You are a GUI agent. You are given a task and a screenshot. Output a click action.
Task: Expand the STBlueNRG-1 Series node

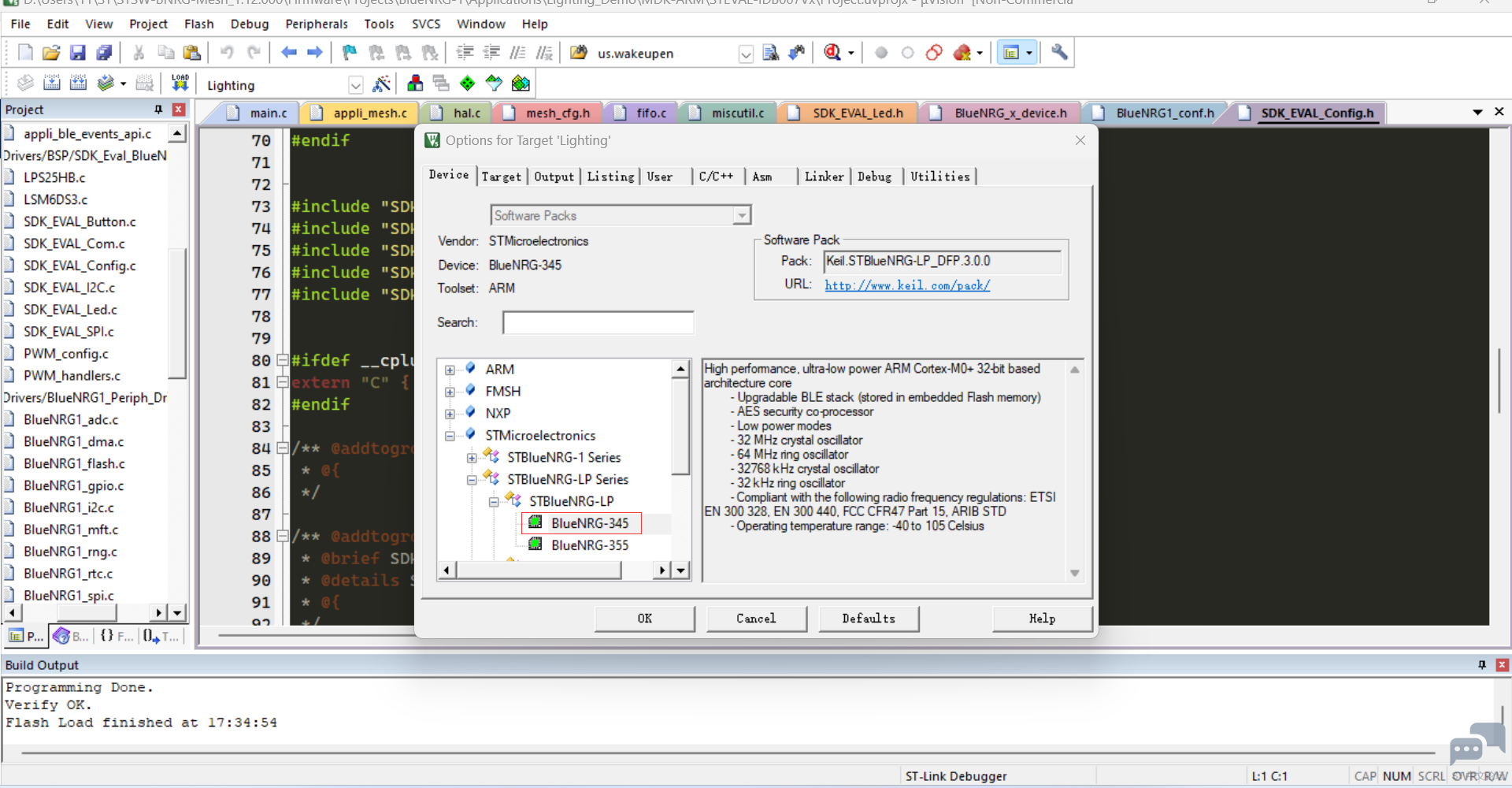472,458
